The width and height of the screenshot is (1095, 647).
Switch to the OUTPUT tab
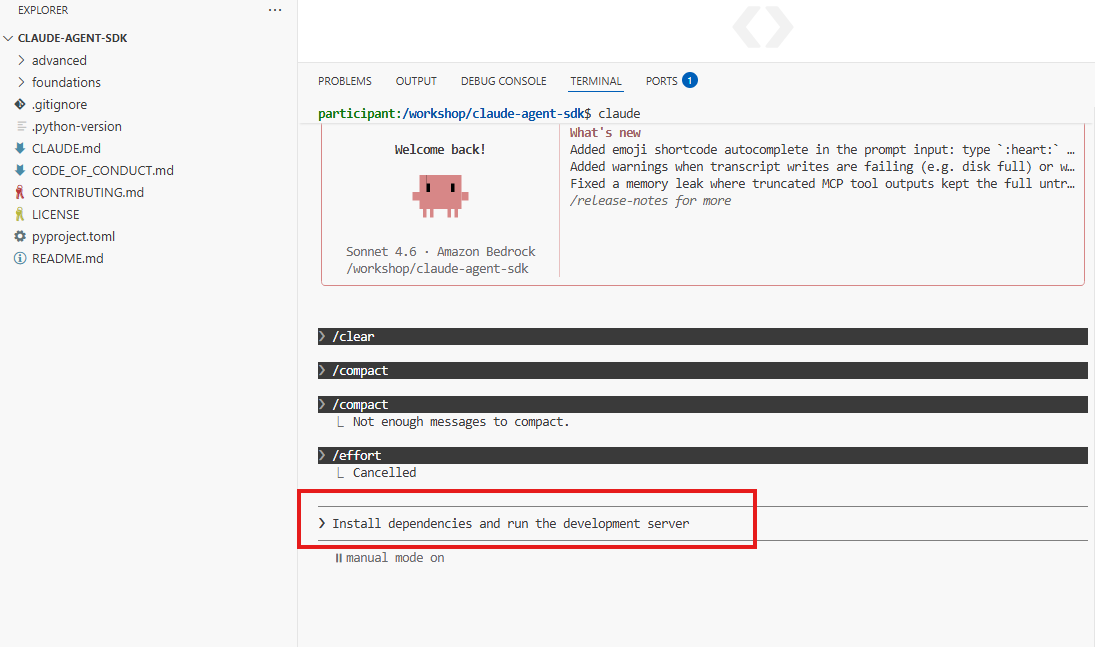pyautogui.click(x=416, y=81)
